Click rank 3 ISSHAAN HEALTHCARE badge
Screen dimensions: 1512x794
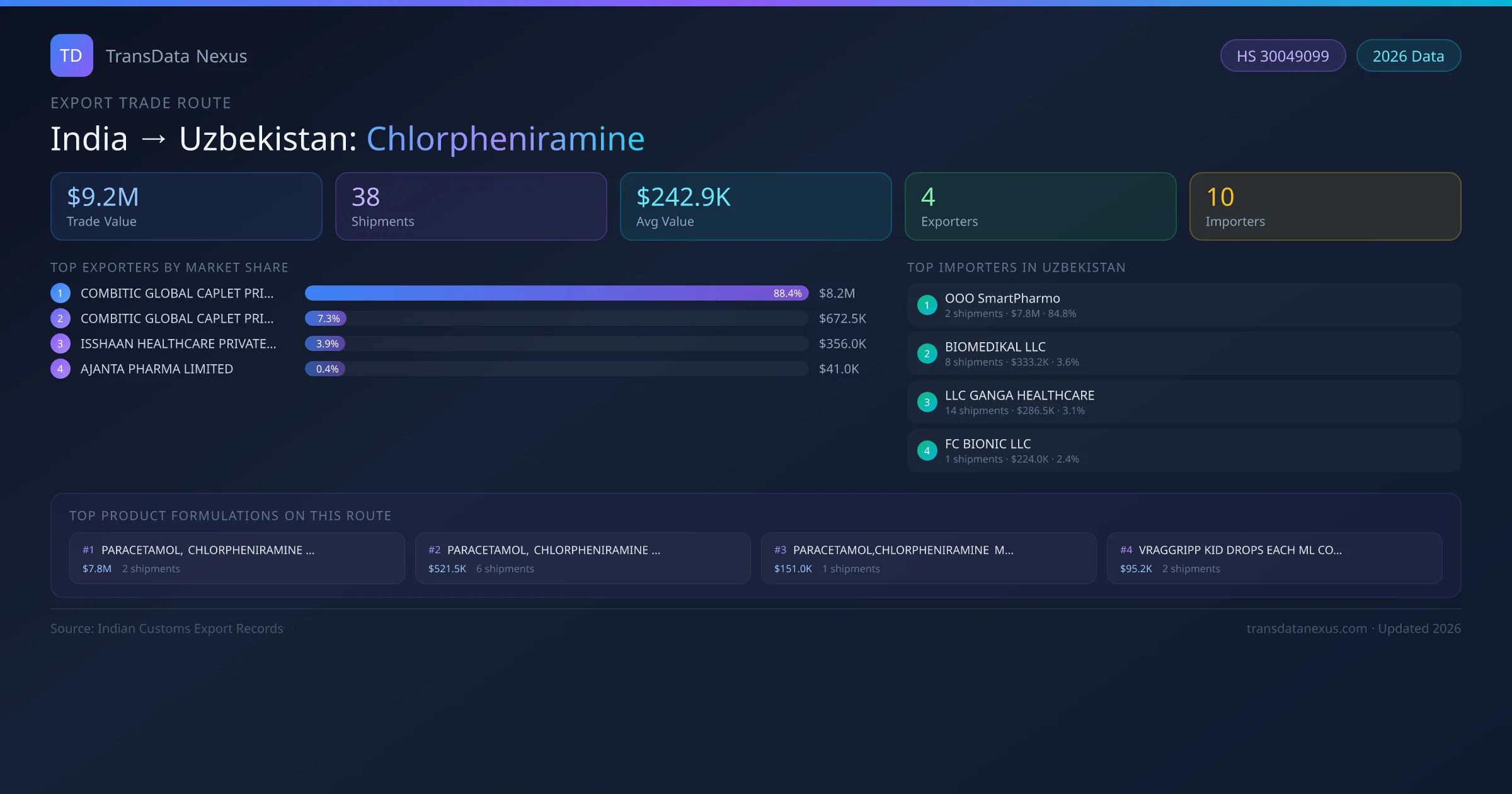point(60,343)
